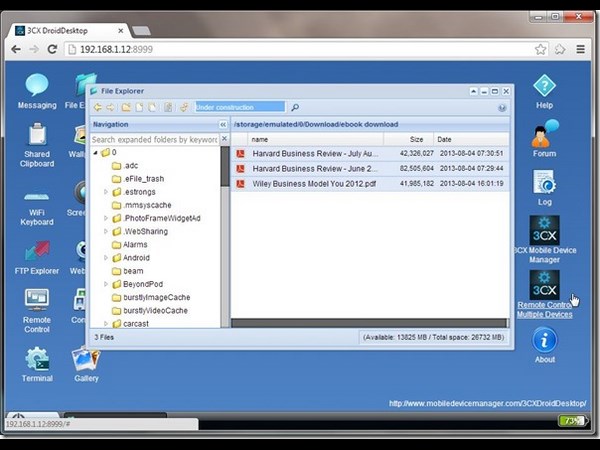
Task: Sort files by the Date column
Action: (x=471, y=139)
